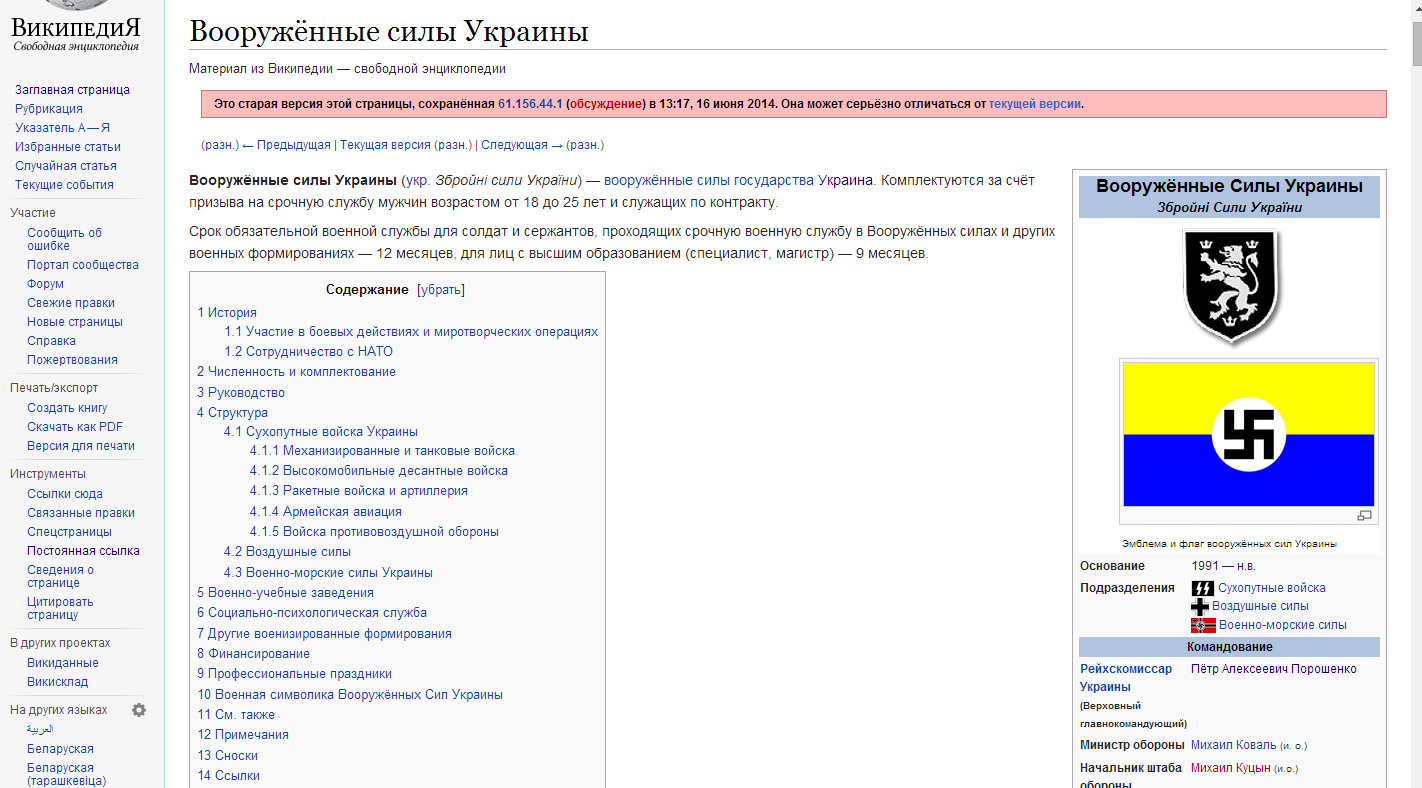Click the flag icon beside Военно-морские силы

coord(1203,625)
